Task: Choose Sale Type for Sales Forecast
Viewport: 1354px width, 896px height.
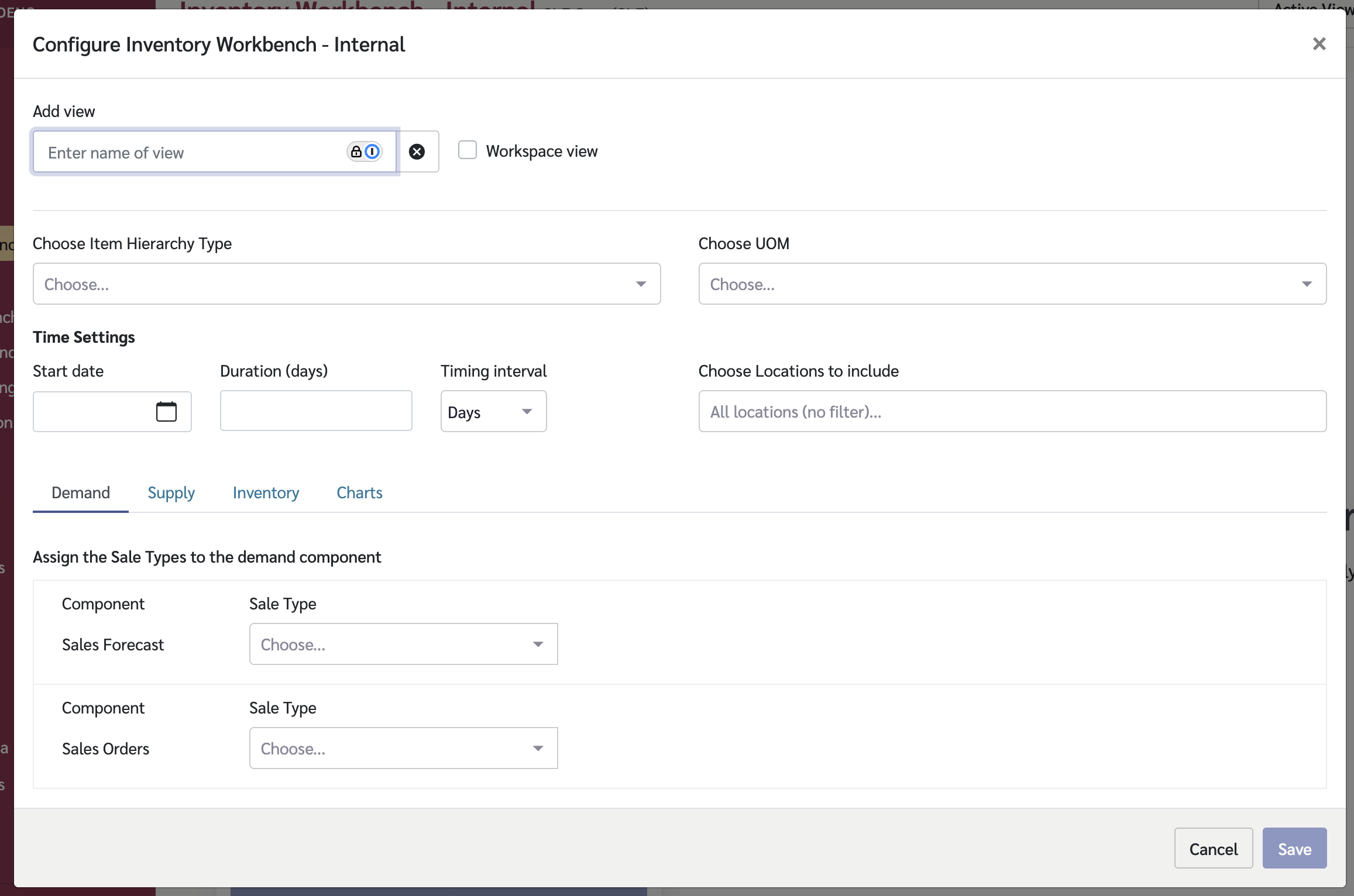Action: pyautogui.click(x=403, y=645)
